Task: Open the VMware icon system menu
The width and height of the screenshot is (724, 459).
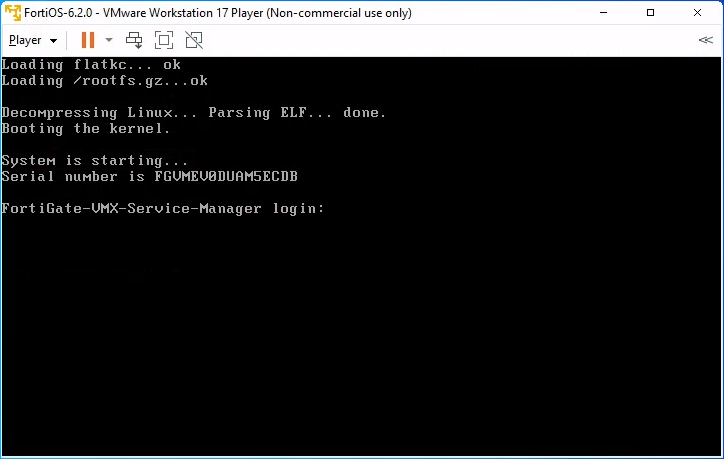Action: pyautogui.click(x=13, y=12)
